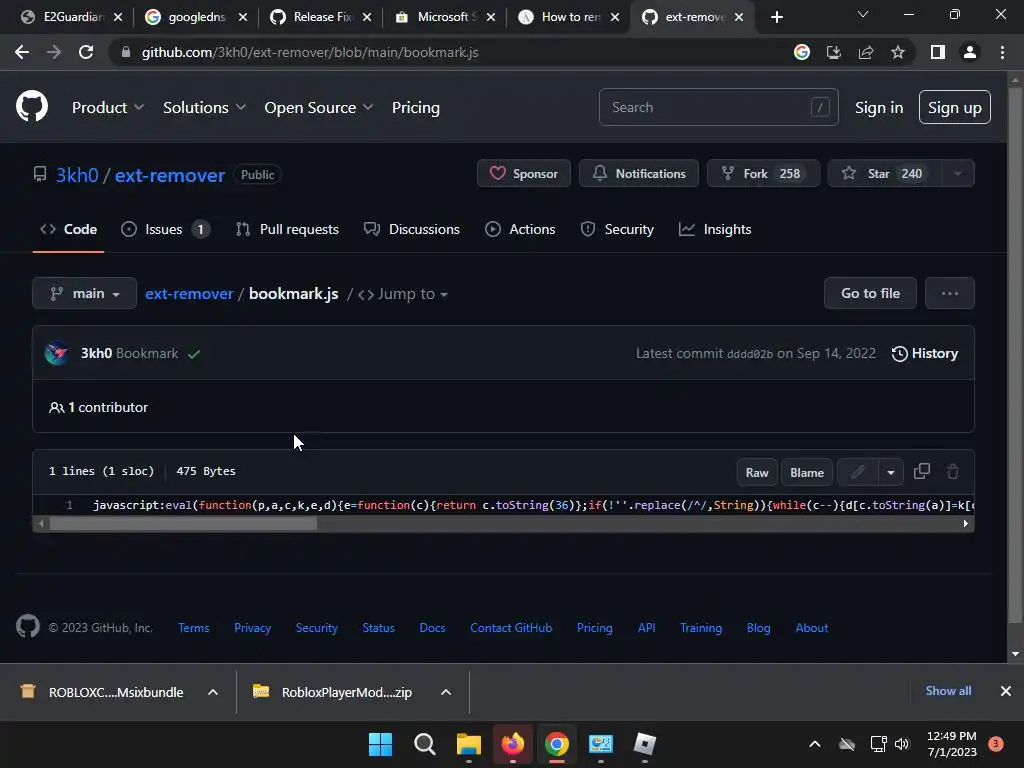Show hidden system tray icons

(814, 744)
